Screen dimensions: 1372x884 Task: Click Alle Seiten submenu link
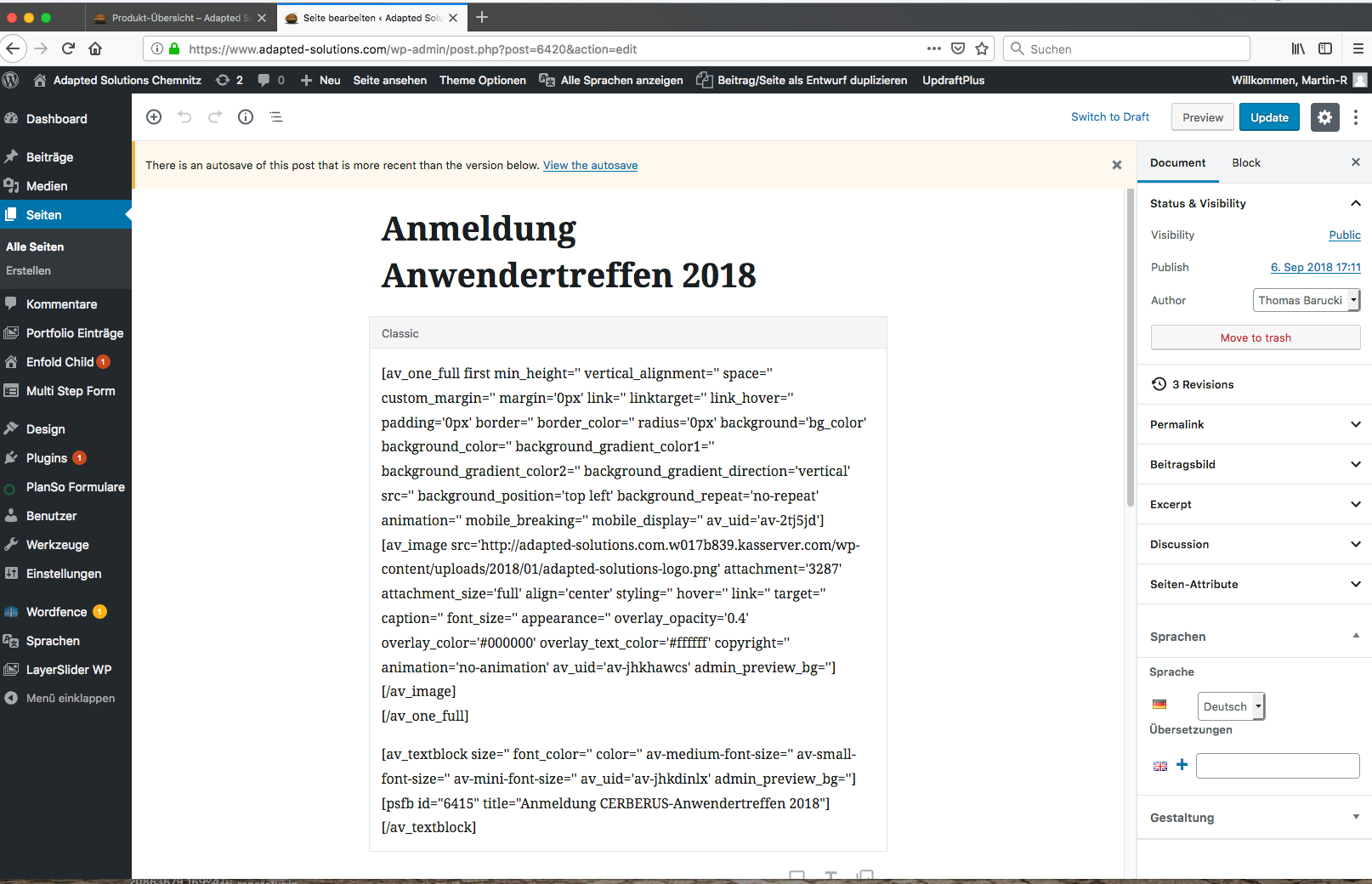point(35,246)
